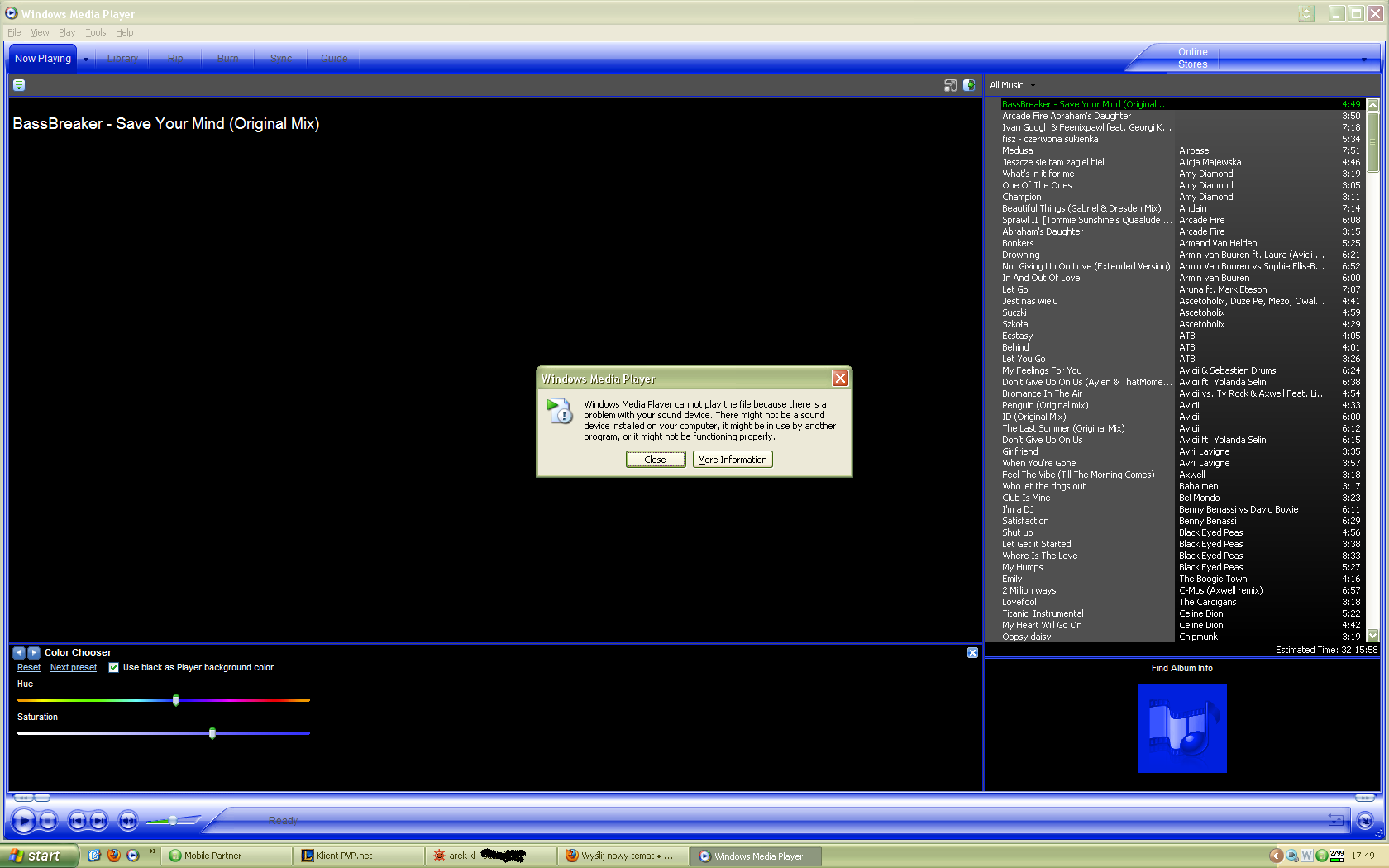The image size is (1389, 868).
Task: Switch to the Sync tab
Action: click(281, 59)
